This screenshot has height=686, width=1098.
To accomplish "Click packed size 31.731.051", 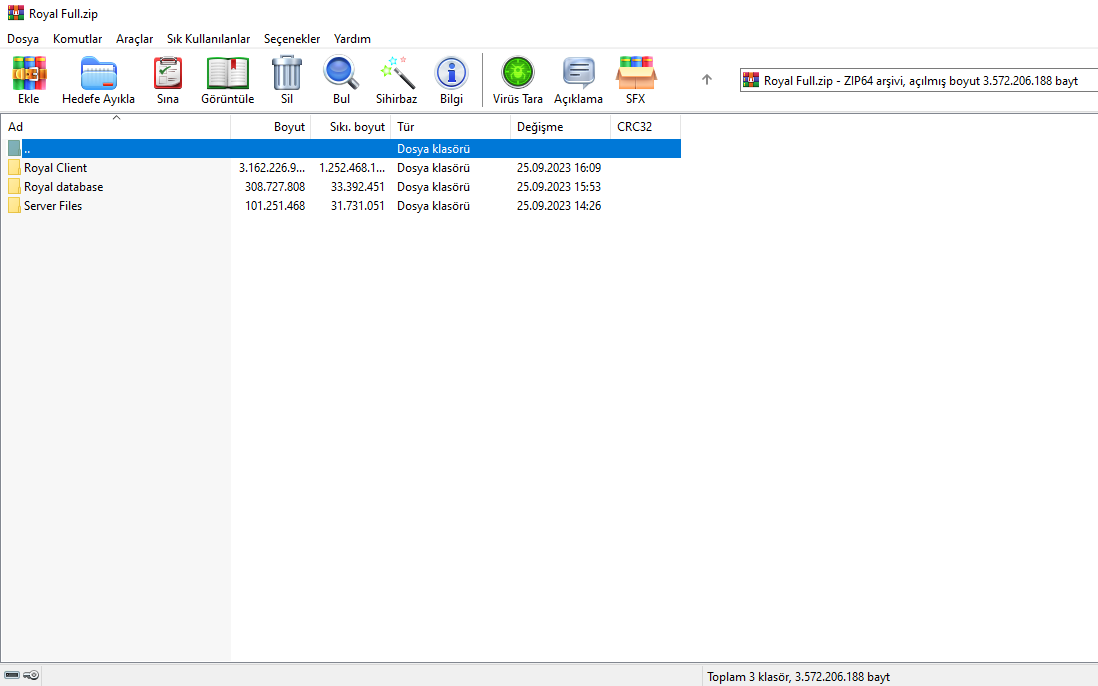I will coord(358,205).
